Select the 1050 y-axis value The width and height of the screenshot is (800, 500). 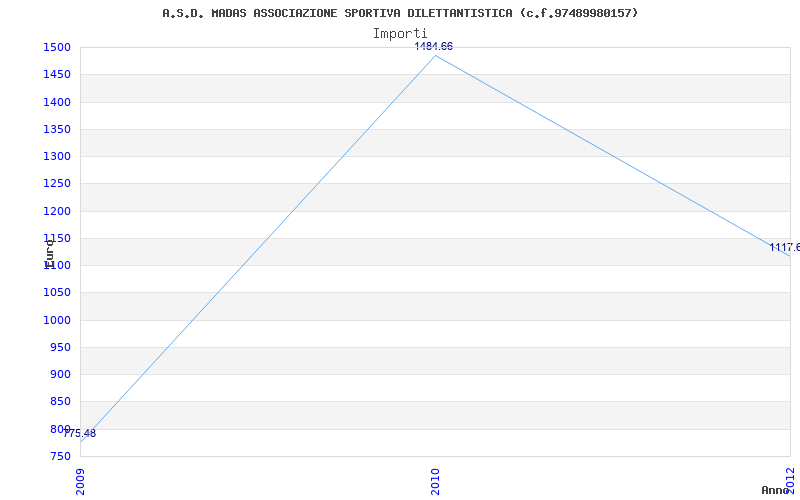click(56, 292)
